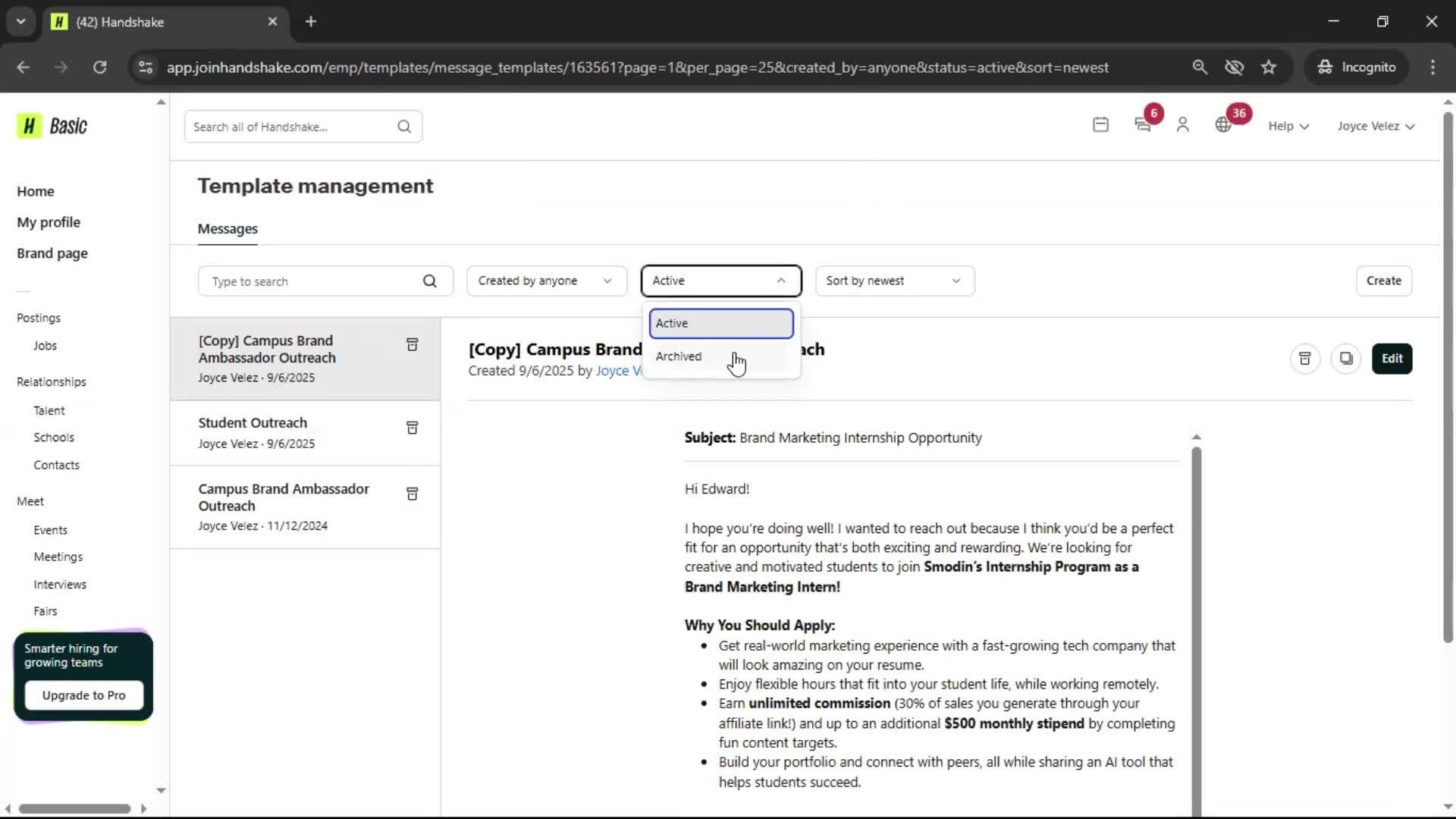Click the horizontal scrollbar at bottom left
The width and height of the screenshot is (1456, 819).
(74, 808)
